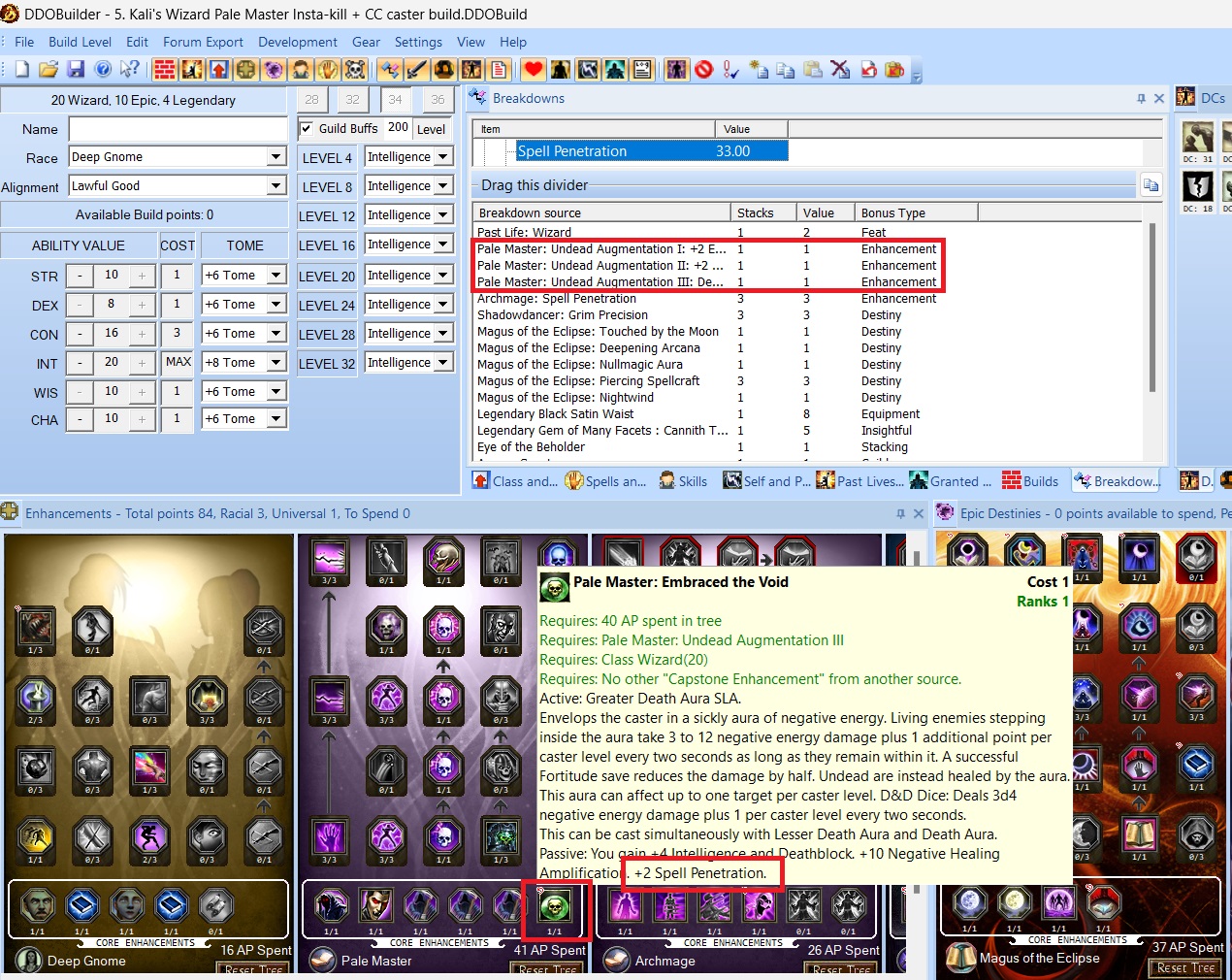Click the Value column header in Breakdowns
This screenshot has height=980, width=1232.
(824, 212)
